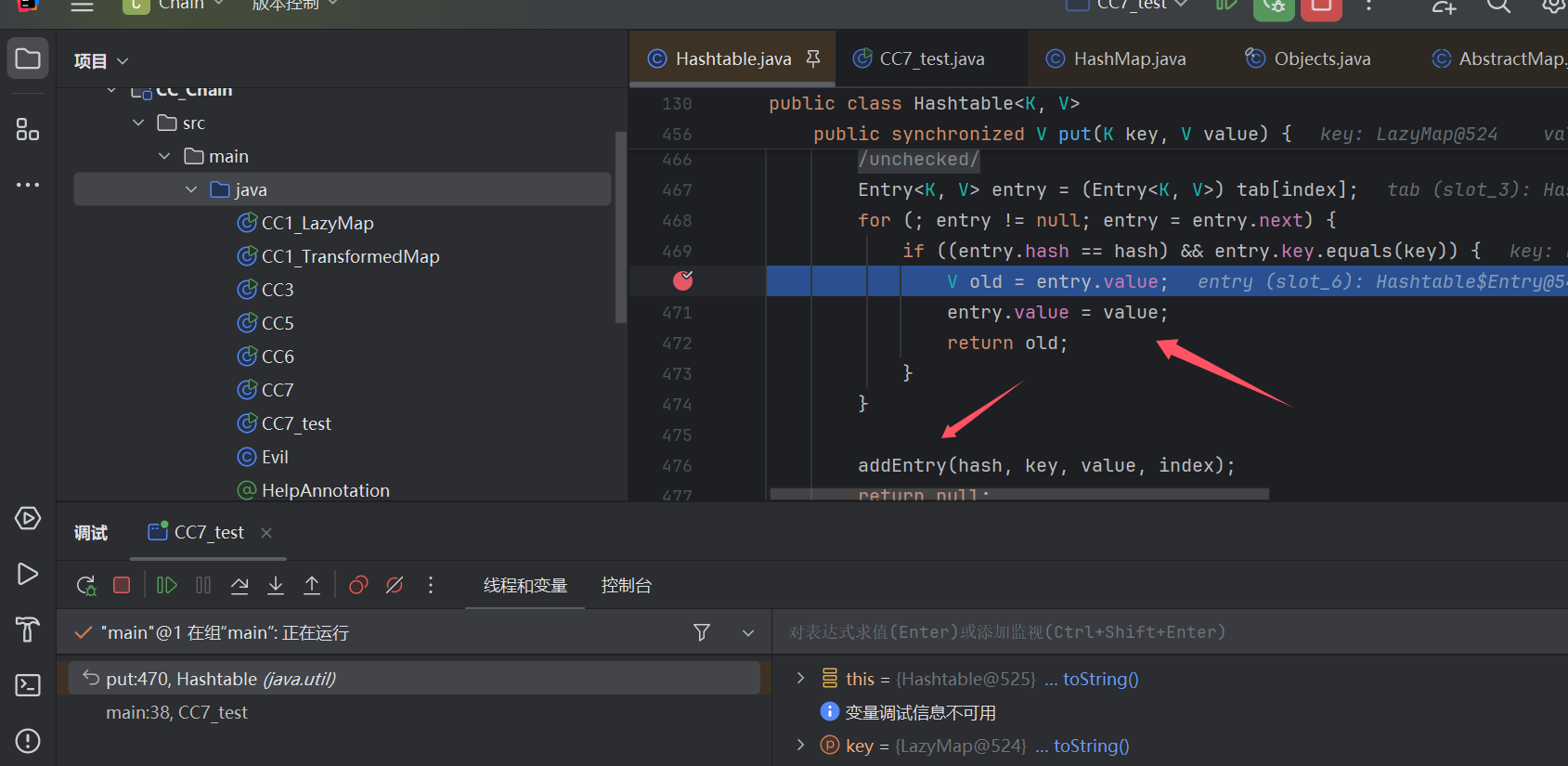Collapse the src folder
This screenshot has width=1568, height=766.
coord(138,123)
